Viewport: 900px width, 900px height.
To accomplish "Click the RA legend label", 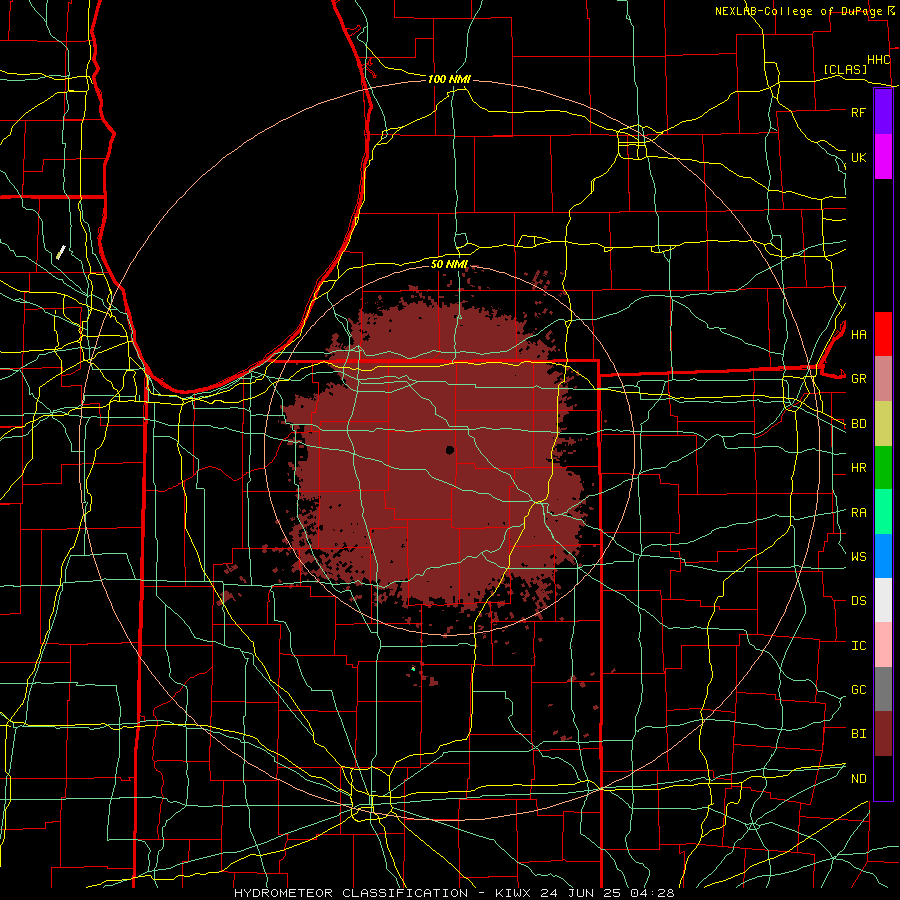I will point(858,513).
